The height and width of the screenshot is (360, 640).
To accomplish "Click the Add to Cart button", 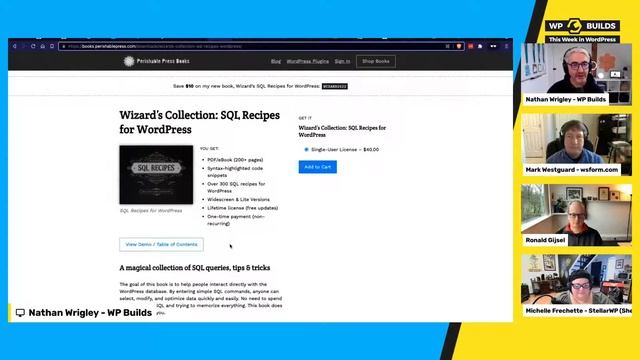I will (318, 167).
